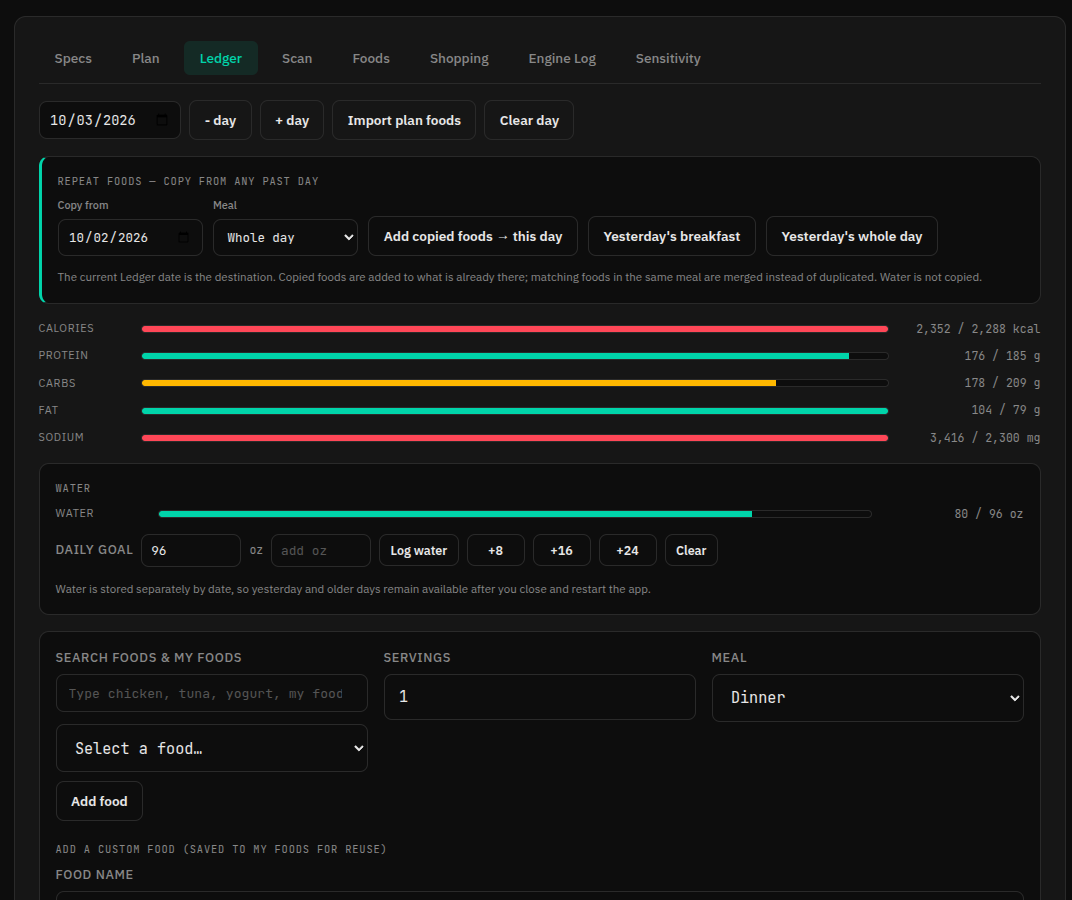
Task: Add 24 oz with the +24 button
Action: point(628,551)
